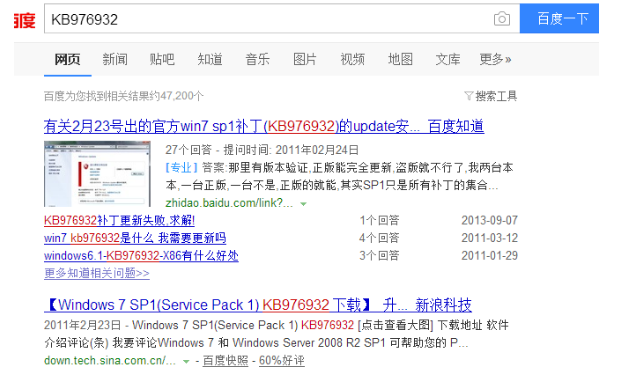Click the Baidu logo
Viewport: 638px width, 368px height.
click(x=25, y=20)
